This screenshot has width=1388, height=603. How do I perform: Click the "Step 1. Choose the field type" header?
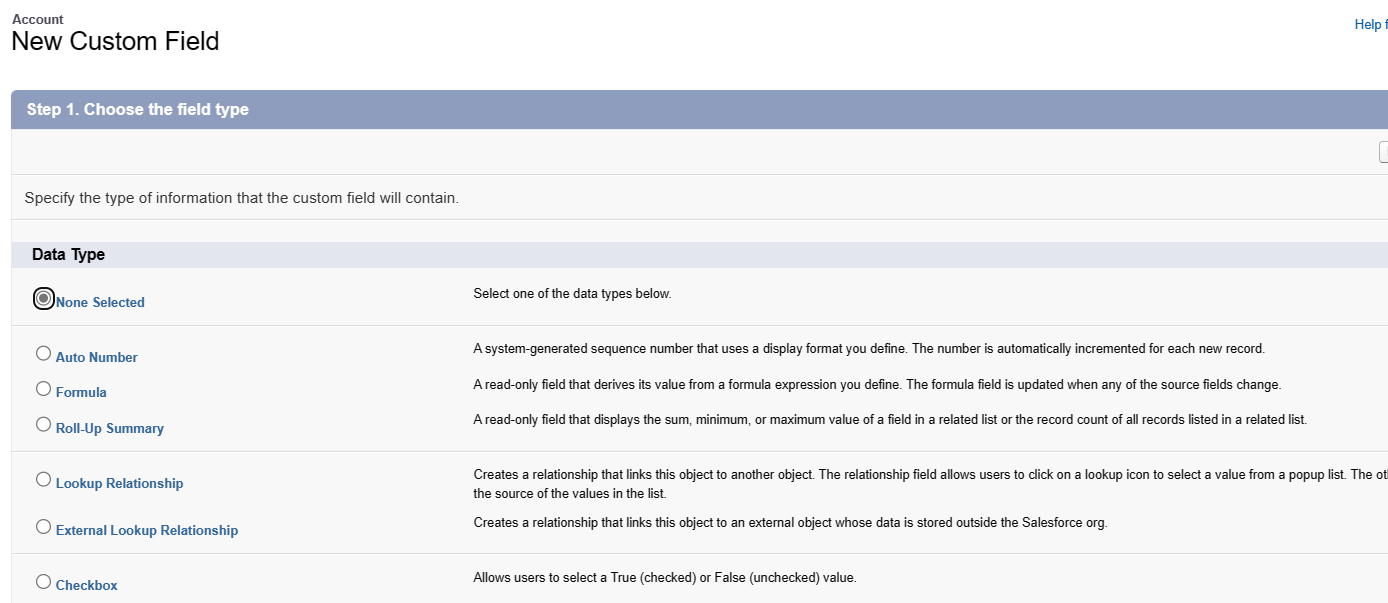click(x=138, y=109)
